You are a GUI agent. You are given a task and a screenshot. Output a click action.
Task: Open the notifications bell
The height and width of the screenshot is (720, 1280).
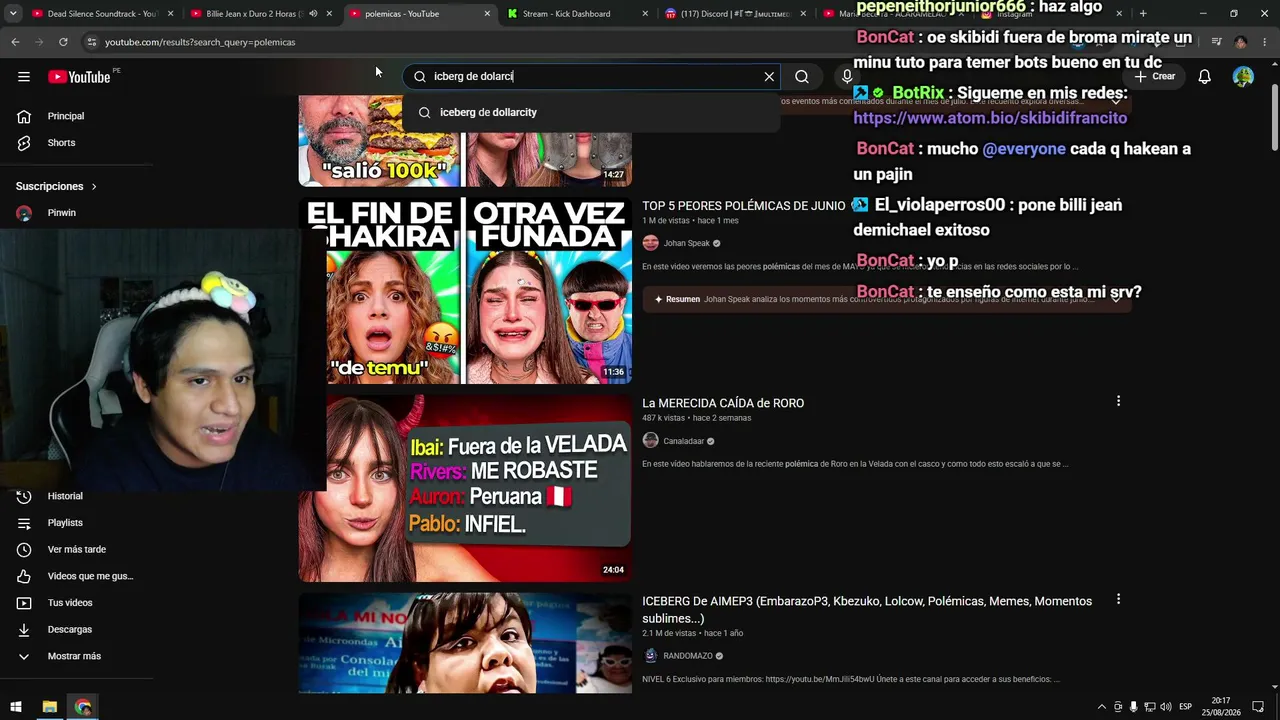[1205, 77]
